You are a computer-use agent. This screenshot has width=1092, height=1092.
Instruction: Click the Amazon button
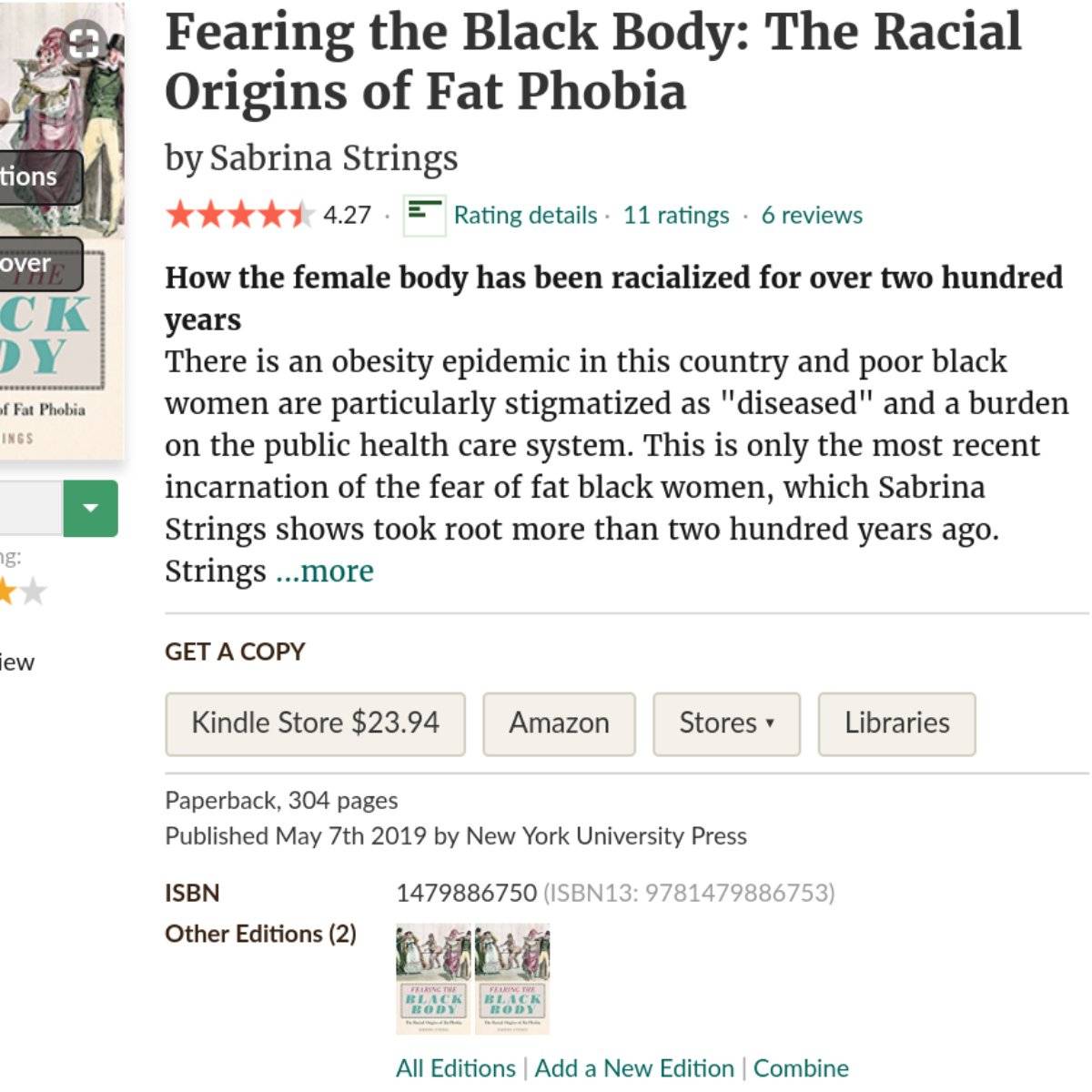(559, 723)
